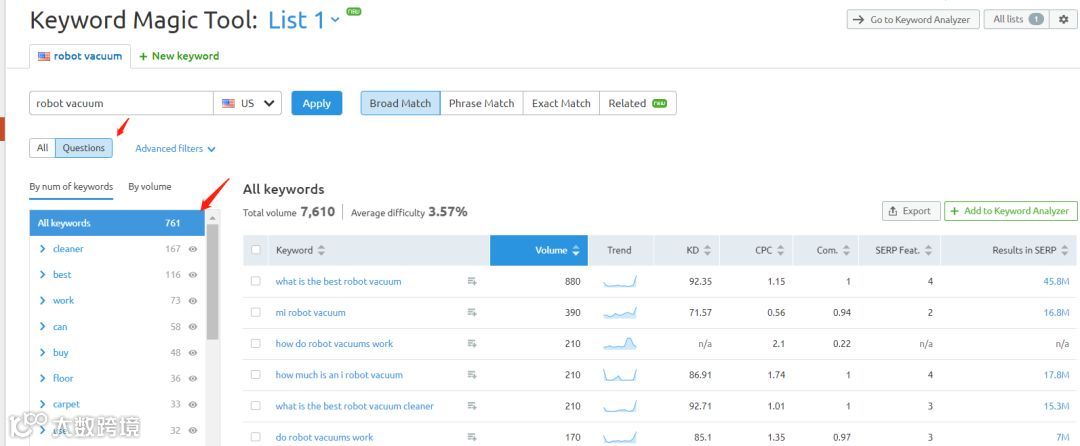Sort table by SERP Feat. column
This screenshot has height=446, width=1080.
pyautogui.click(x=905, y=251)
